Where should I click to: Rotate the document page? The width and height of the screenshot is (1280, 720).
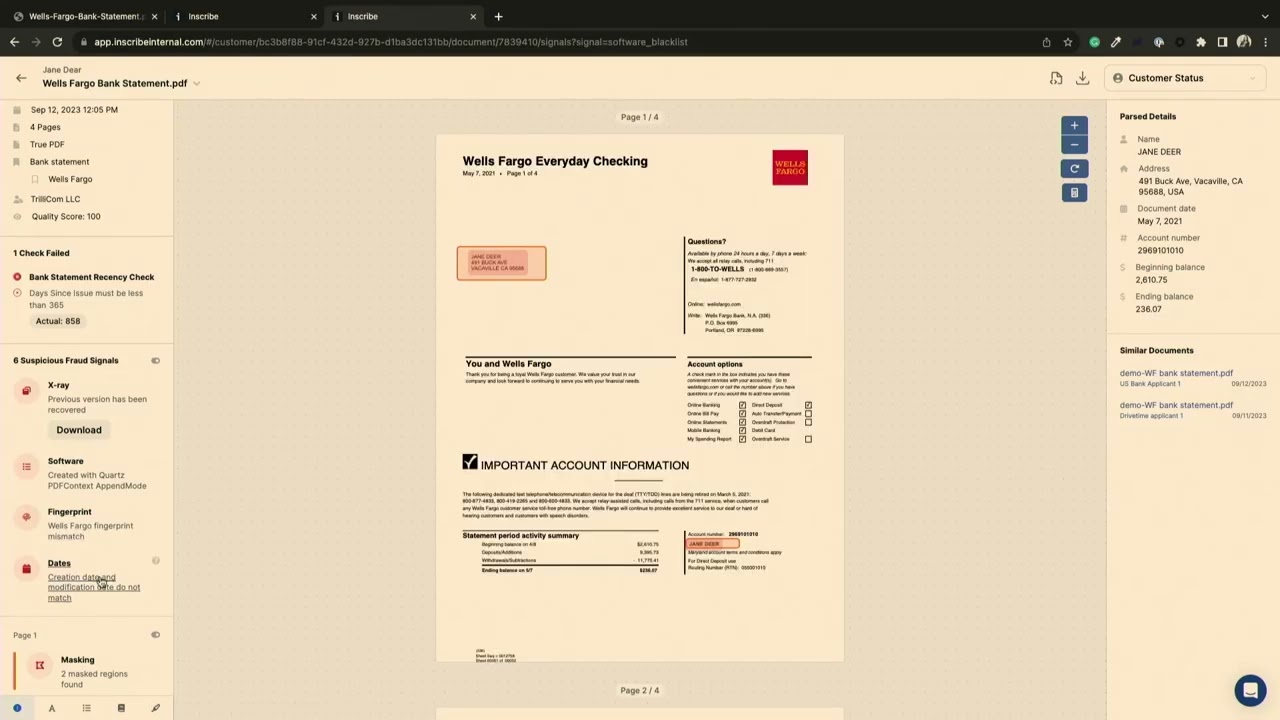(x=1073, y=168)
